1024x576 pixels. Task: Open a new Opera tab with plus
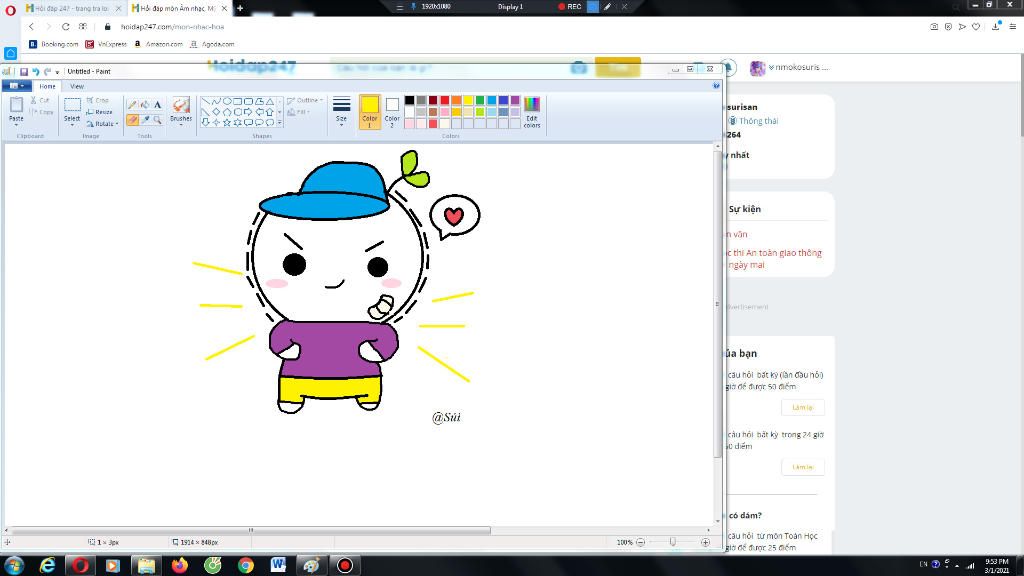240,8
